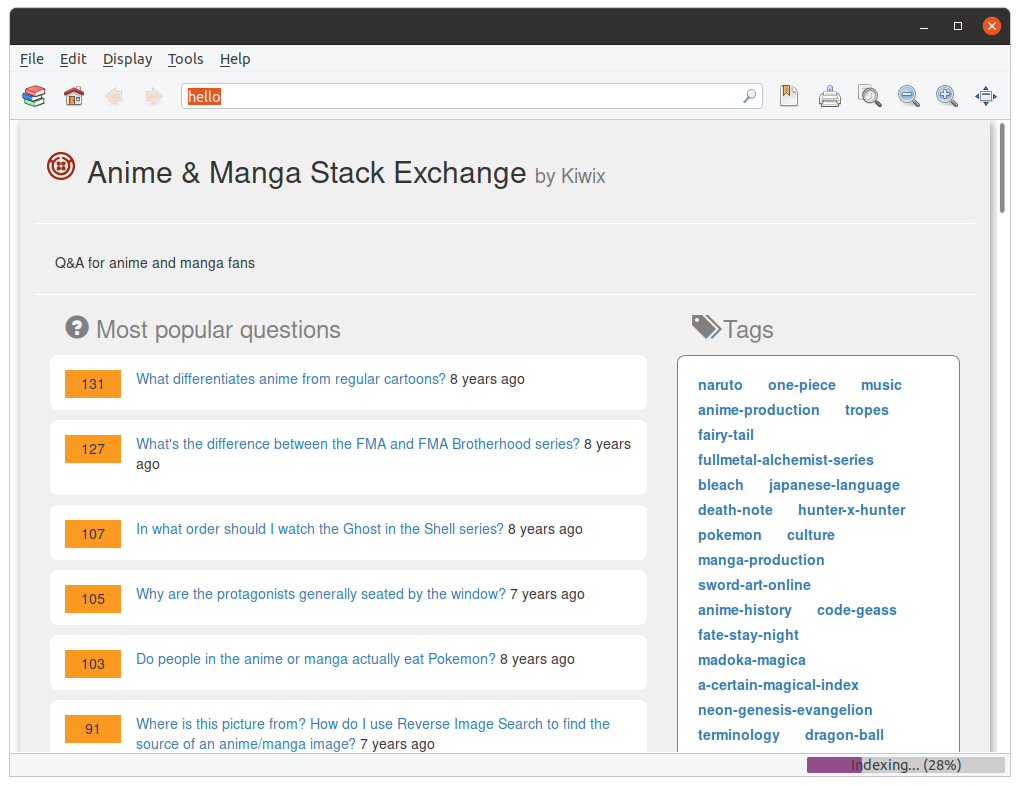Screen dimensions: 1020x786
Task: Toggle fullscreen with the arrows icon
Action: pyautogui.click(x=986, y=96)
